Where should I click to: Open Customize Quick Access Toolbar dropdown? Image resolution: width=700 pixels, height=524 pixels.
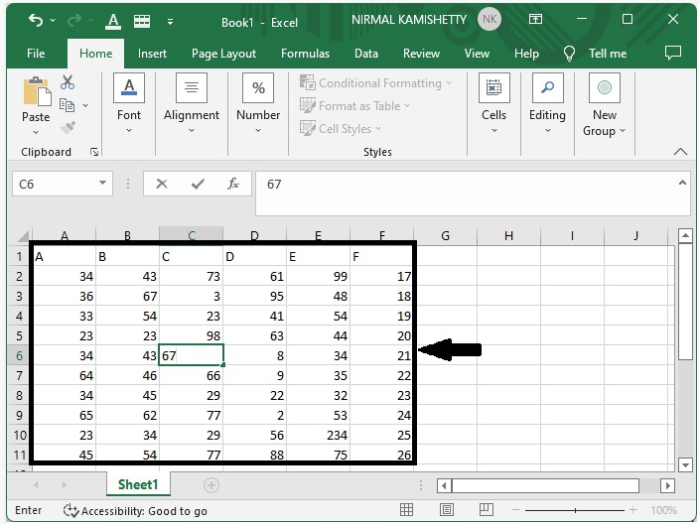[170, 21]
